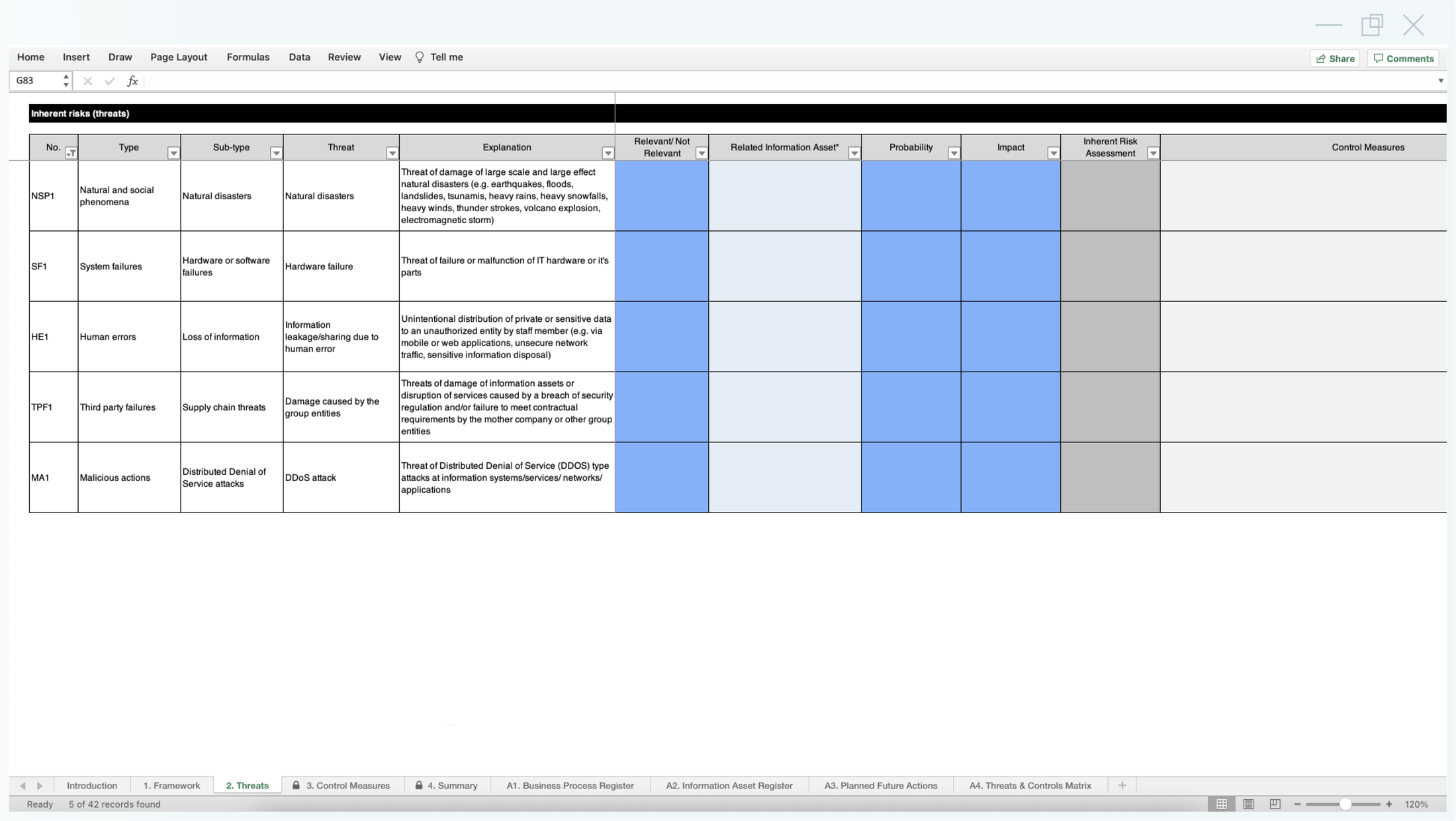
Task: Click the zoom out minus icon
Action: [1298, 804]
